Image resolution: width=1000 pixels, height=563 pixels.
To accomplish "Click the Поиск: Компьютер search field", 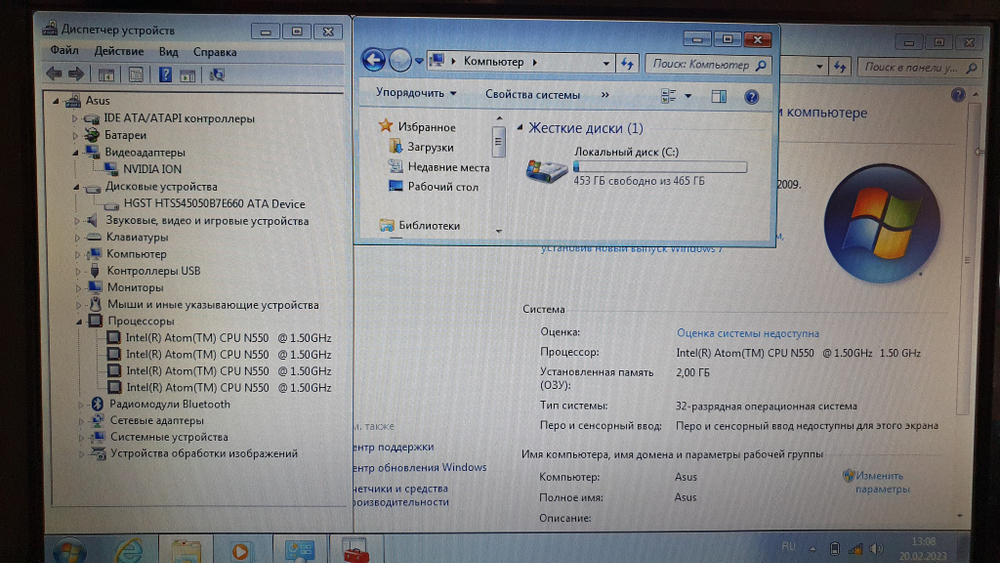I will [x=700, y=64].
